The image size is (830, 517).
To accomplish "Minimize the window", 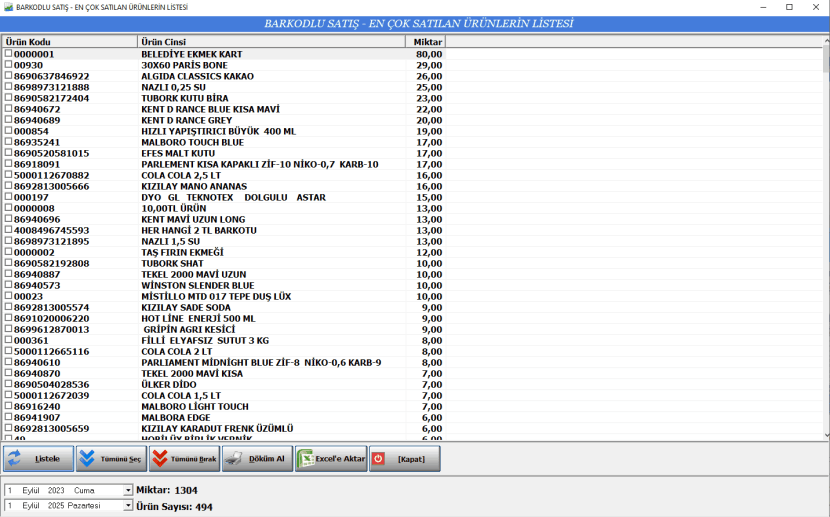I will 764,7.
